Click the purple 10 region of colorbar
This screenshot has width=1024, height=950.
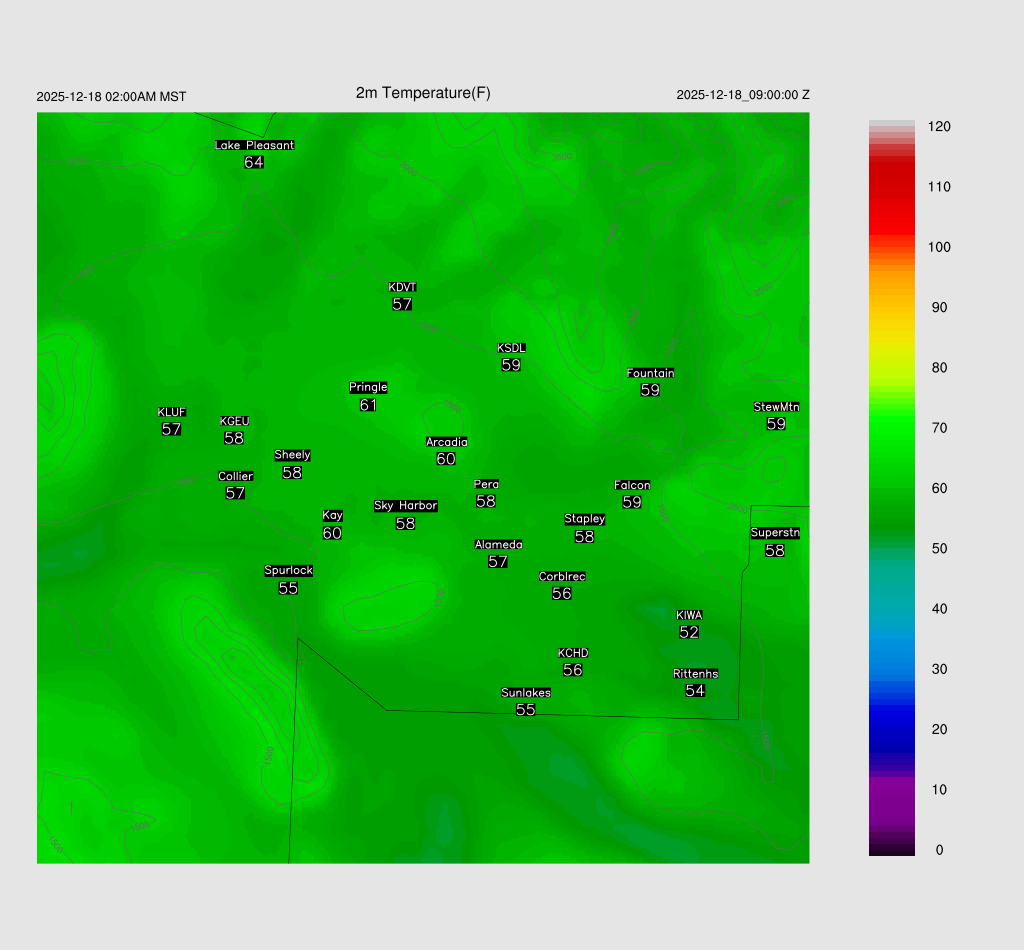pos(891,790)
